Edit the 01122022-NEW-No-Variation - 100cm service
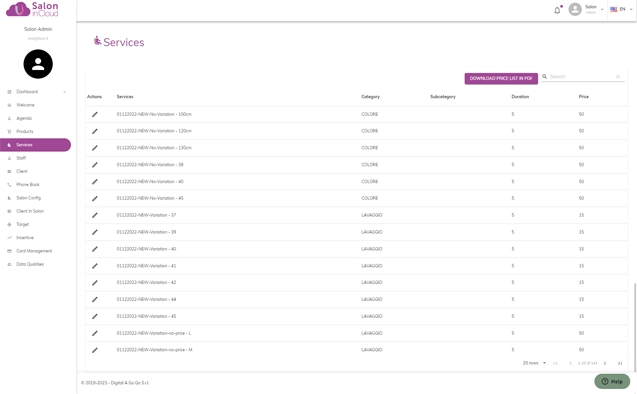 (95, 114)
